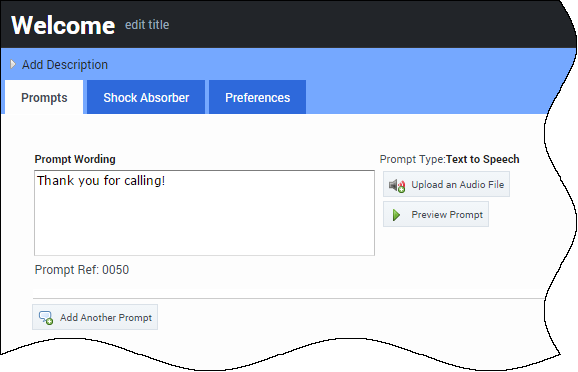Click the edit title link
Viewport: 578px width, 372px height.
coord(147,25)
